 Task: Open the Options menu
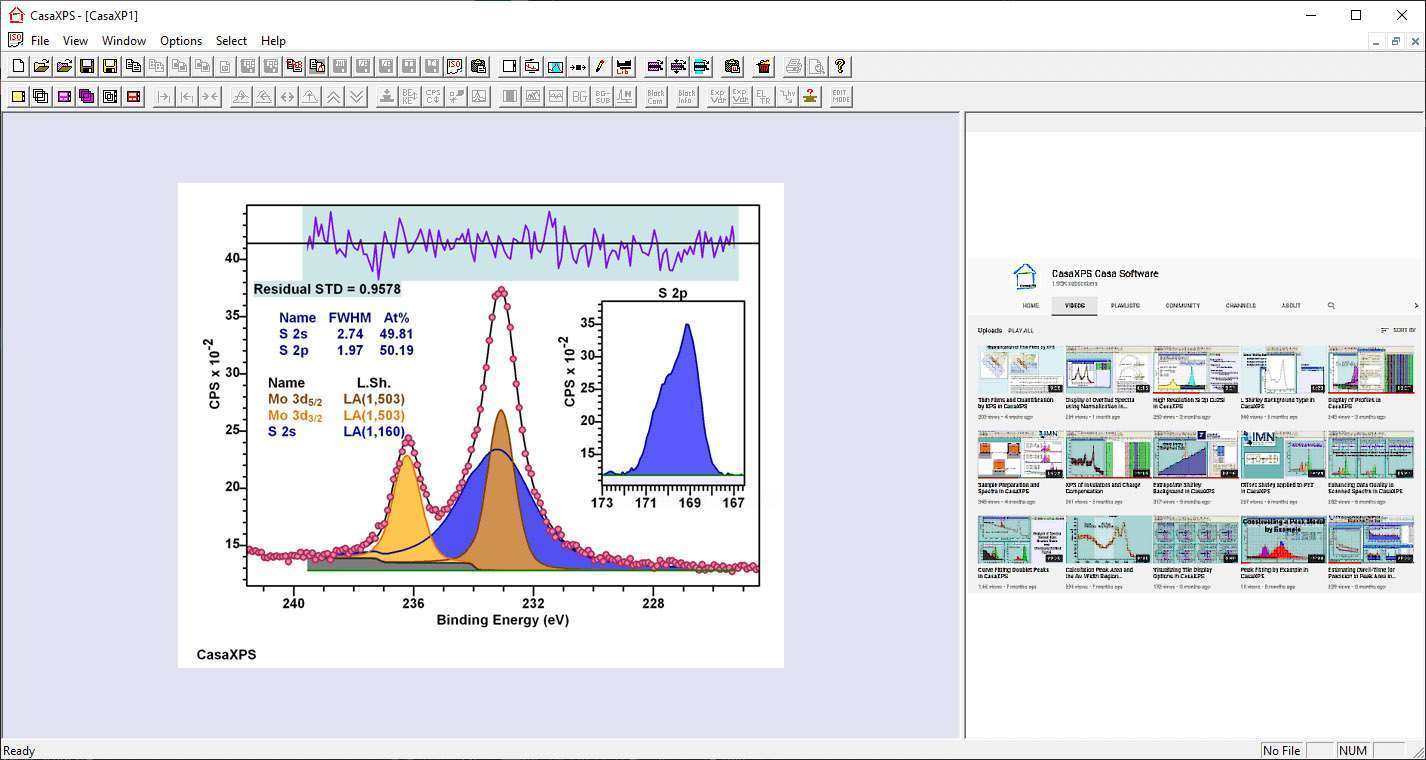click(x=181, y=41)
